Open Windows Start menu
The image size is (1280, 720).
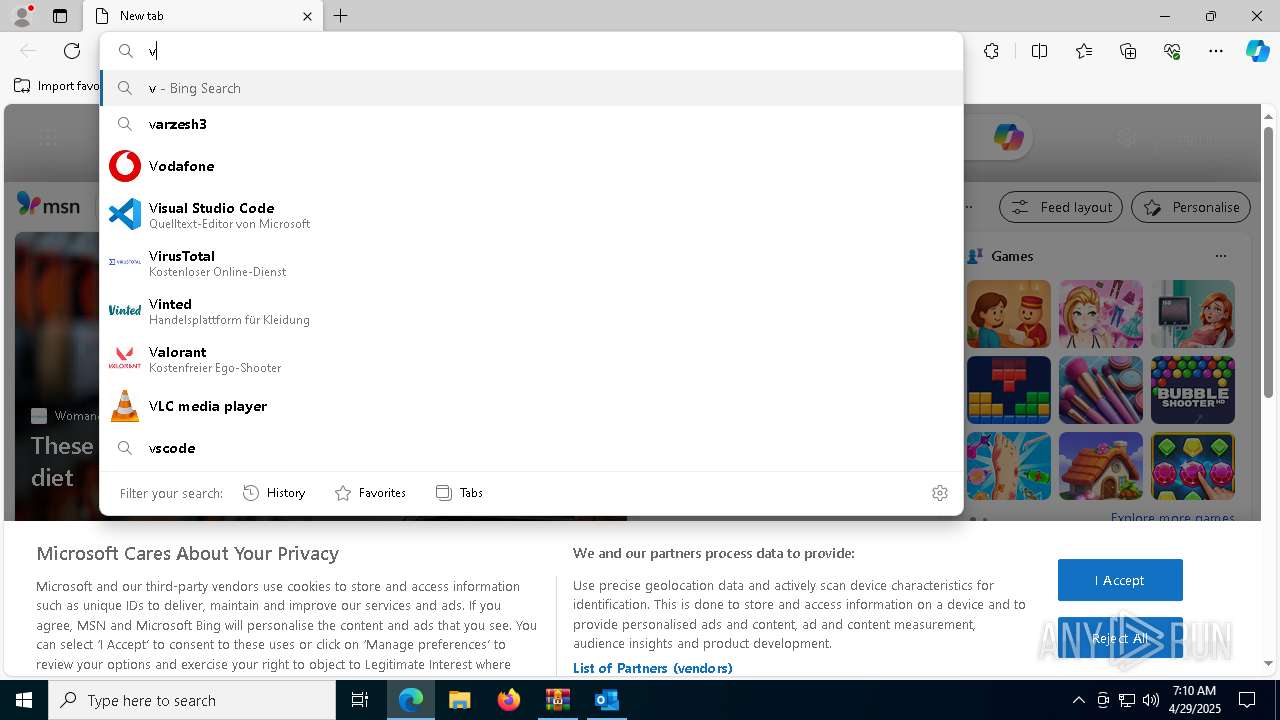pyautogui.click(x=24, y=700)
